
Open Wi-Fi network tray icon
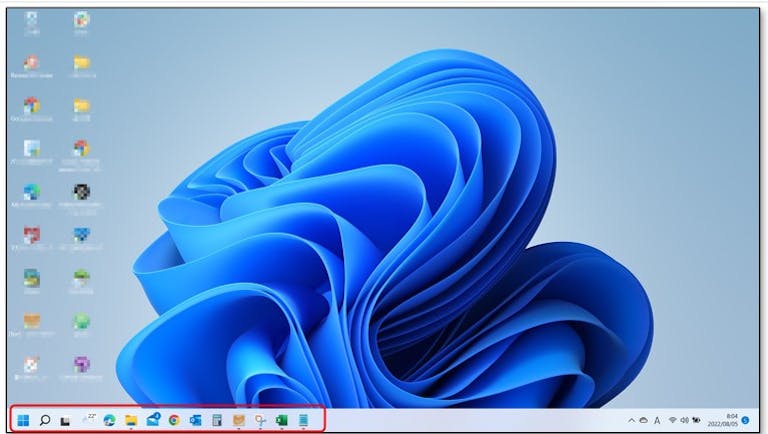[x=672, y=420]
